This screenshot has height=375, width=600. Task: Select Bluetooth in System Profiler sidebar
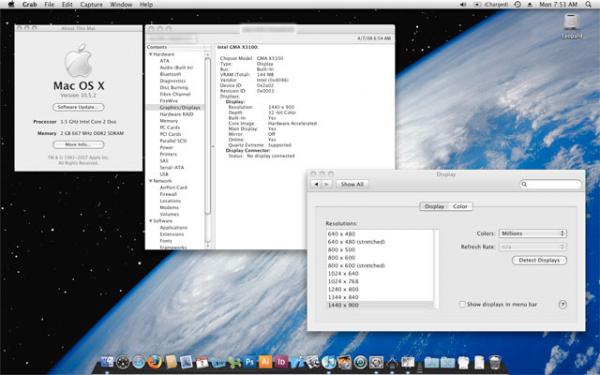pos(170,74)
